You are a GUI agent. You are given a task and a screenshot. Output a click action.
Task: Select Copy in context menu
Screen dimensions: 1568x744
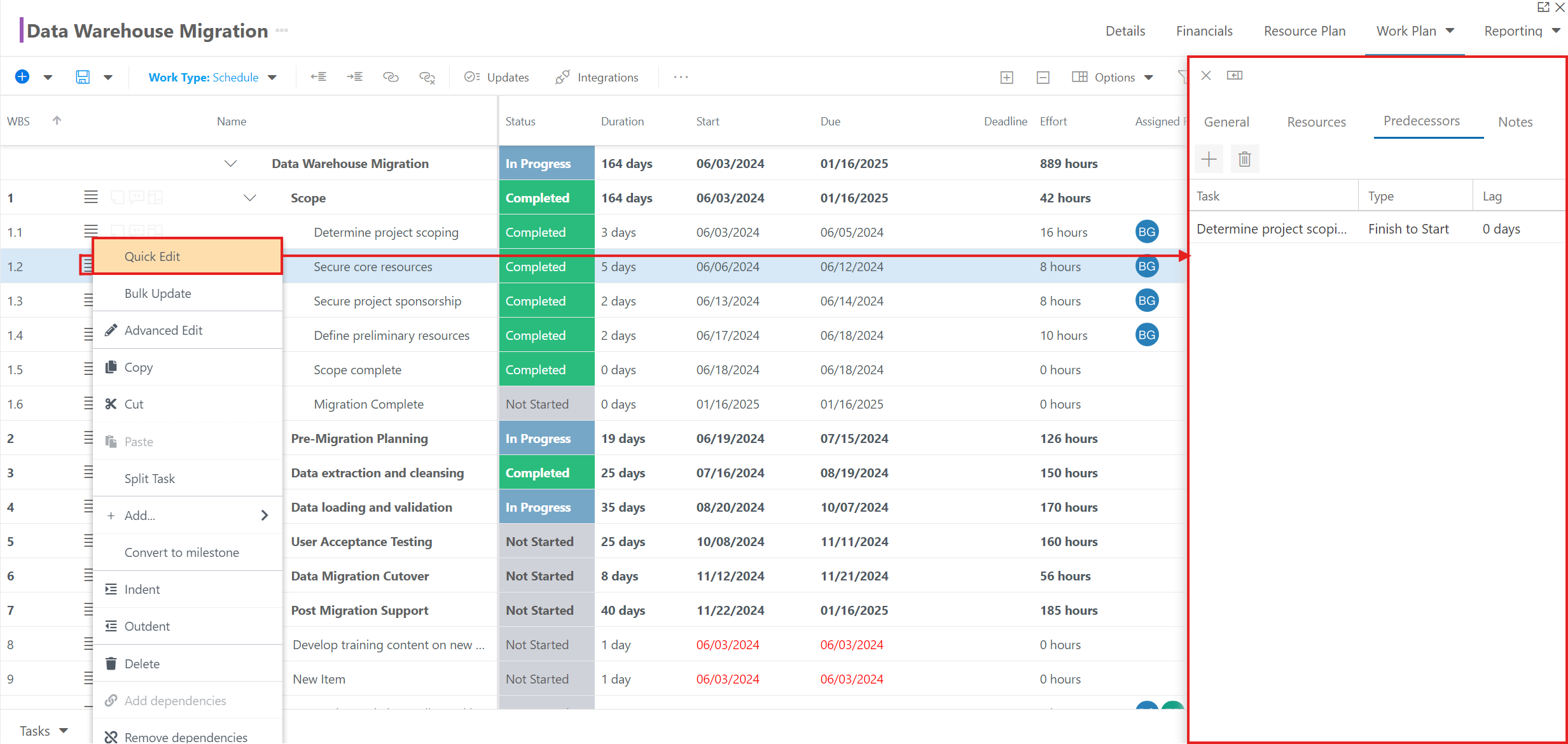coord(188,367)
